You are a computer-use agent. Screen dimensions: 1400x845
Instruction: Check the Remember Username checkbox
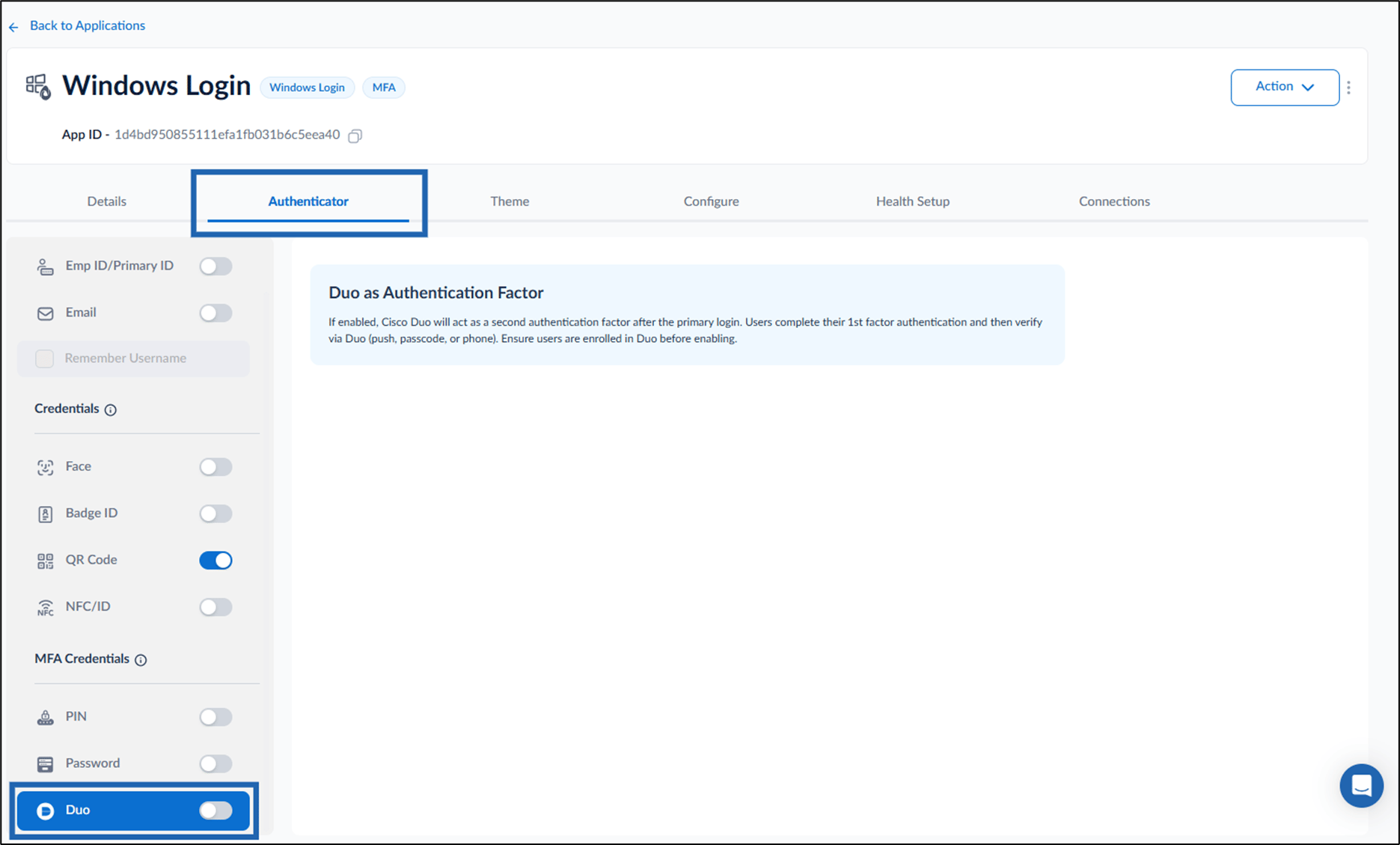pyautogui.click(x=45, y=359)
